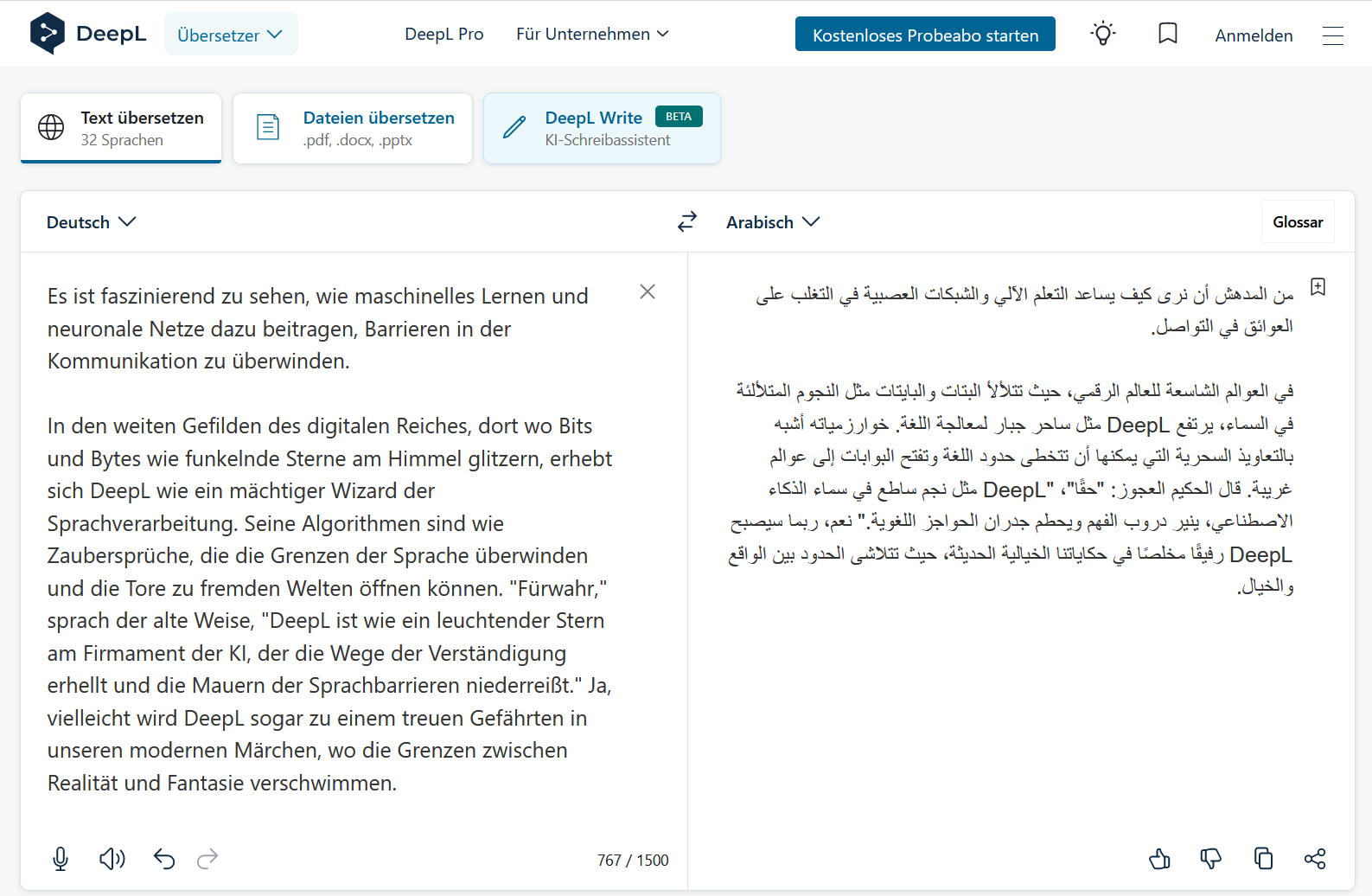Viewport: 1372px width, 896px height.
Task: Expand the Für Unternehmen menu
Action: tap(592, 35)
